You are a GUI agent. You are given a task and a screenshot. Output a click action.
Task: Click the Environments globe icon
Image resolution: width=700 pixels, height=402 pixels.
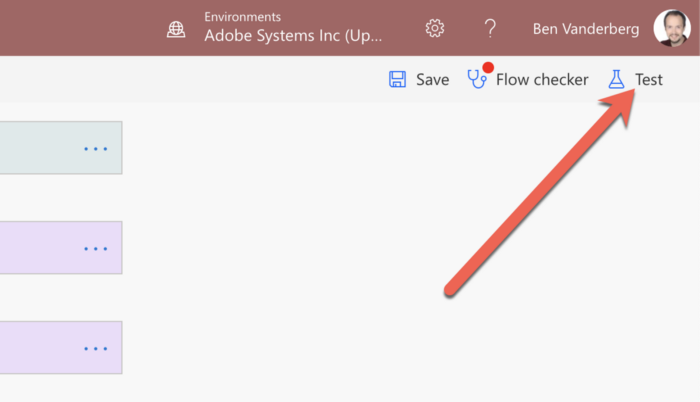point(176,29)
